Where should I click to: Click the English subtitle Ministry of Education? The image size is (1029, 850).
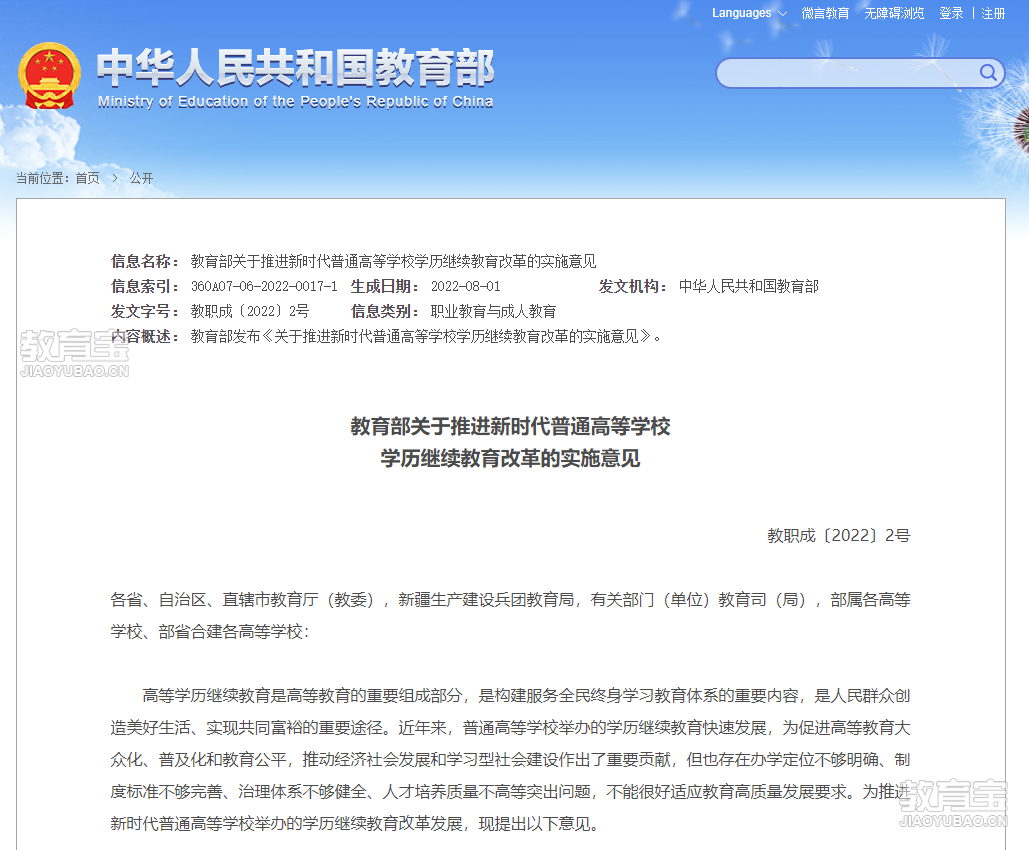295,102
